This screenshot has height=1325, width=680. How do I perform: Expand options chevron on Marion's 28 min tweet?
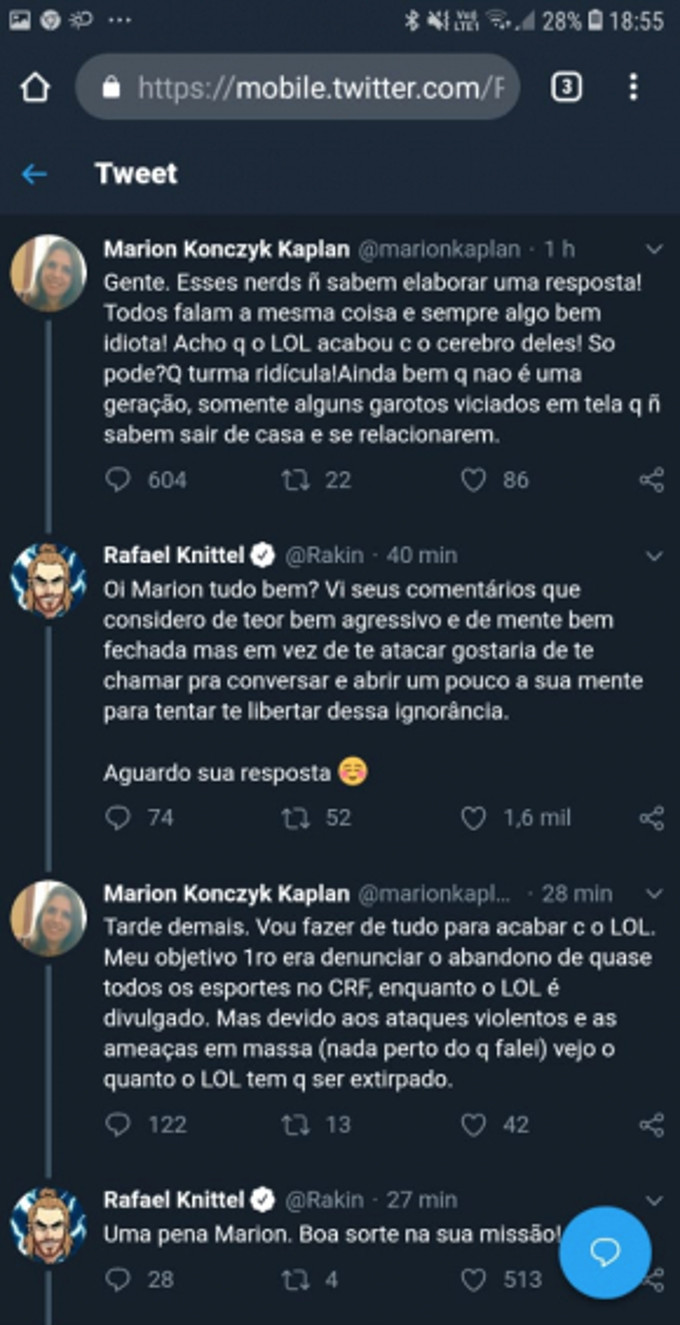[x=654, y=893]
